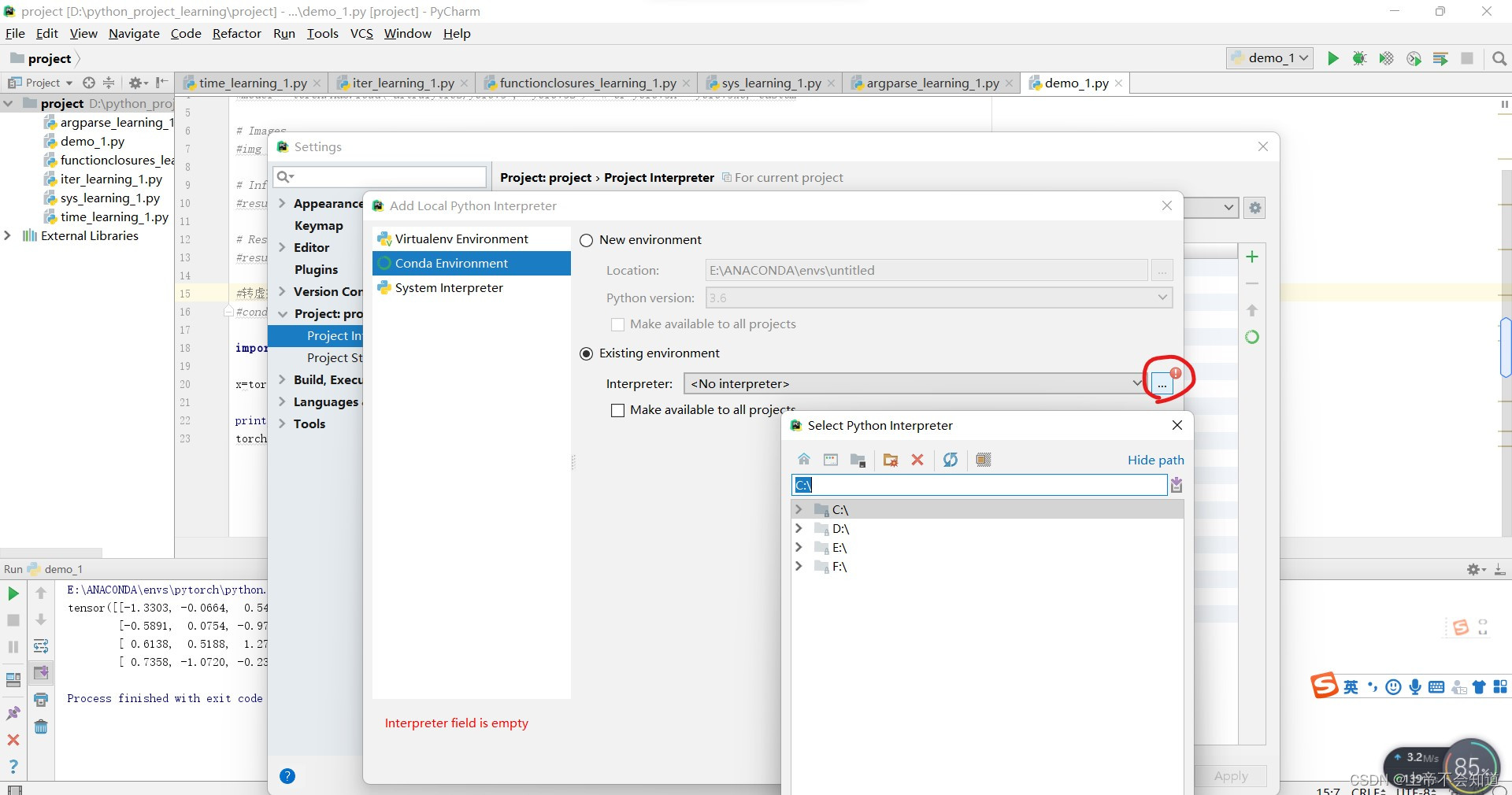Delete selected item with red X in chooser
This screenshot has width=1512, height=795.
pyautogui.click(x=917, y=460)
